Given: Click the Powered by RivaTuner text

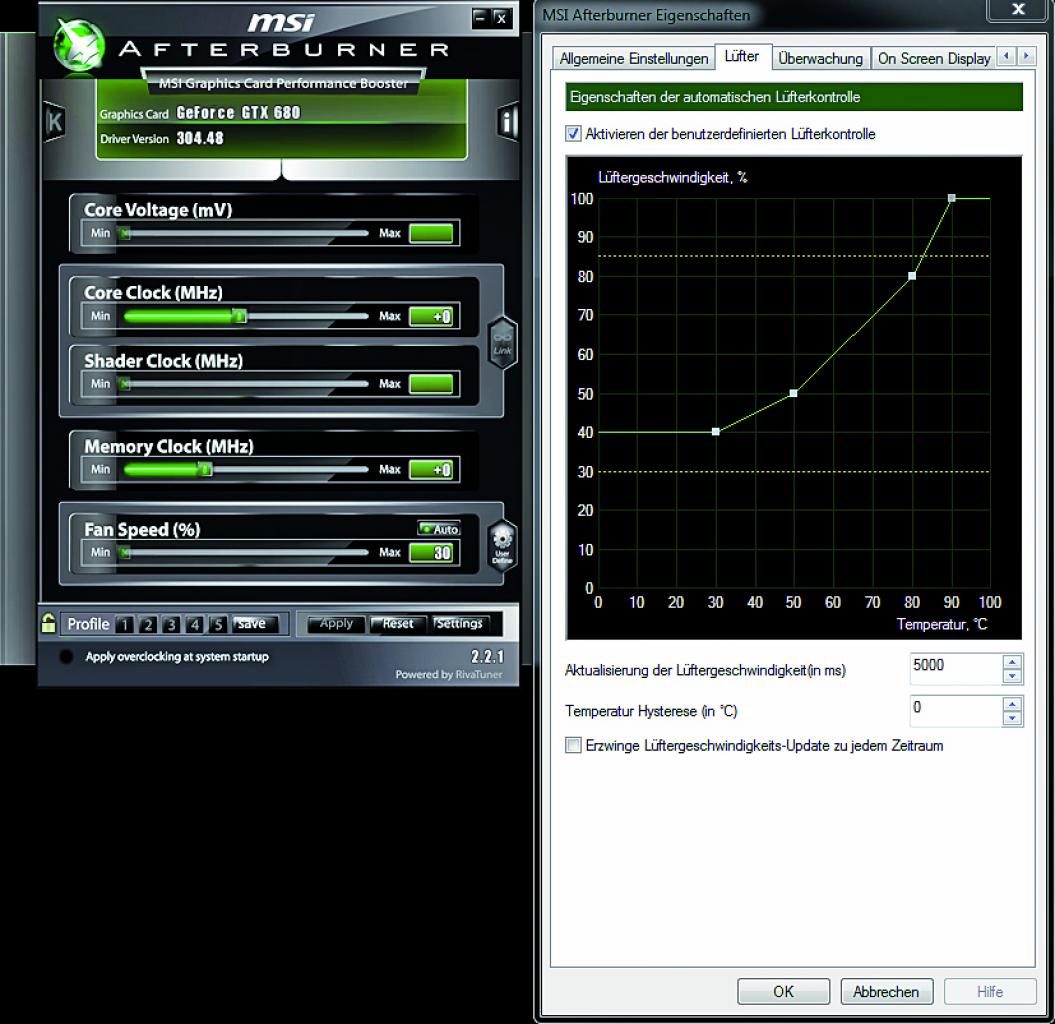Looking at the screenshot, I should pos(449,674).
